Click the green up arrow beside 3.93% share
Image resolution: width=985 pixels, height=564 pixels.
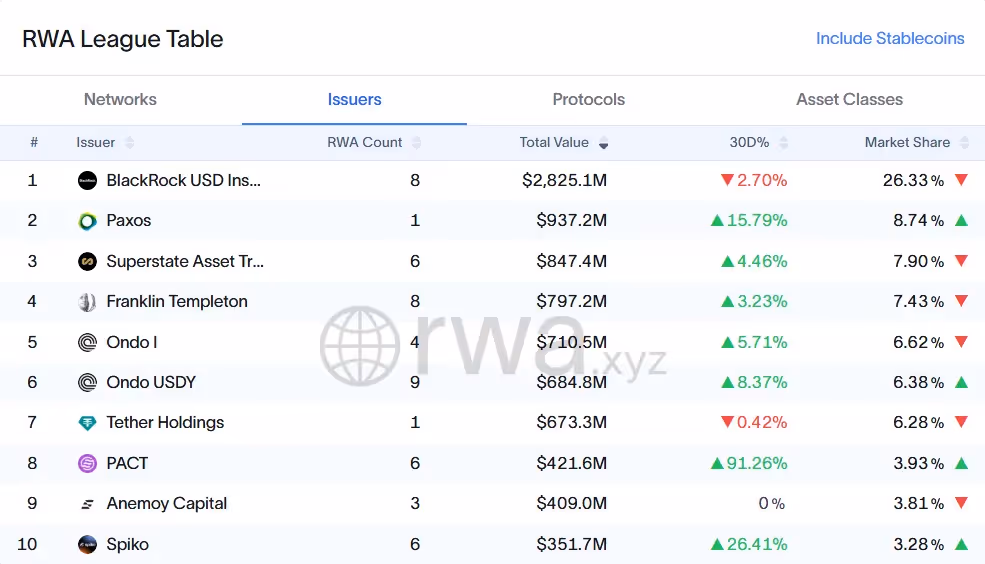pos(961,463)
